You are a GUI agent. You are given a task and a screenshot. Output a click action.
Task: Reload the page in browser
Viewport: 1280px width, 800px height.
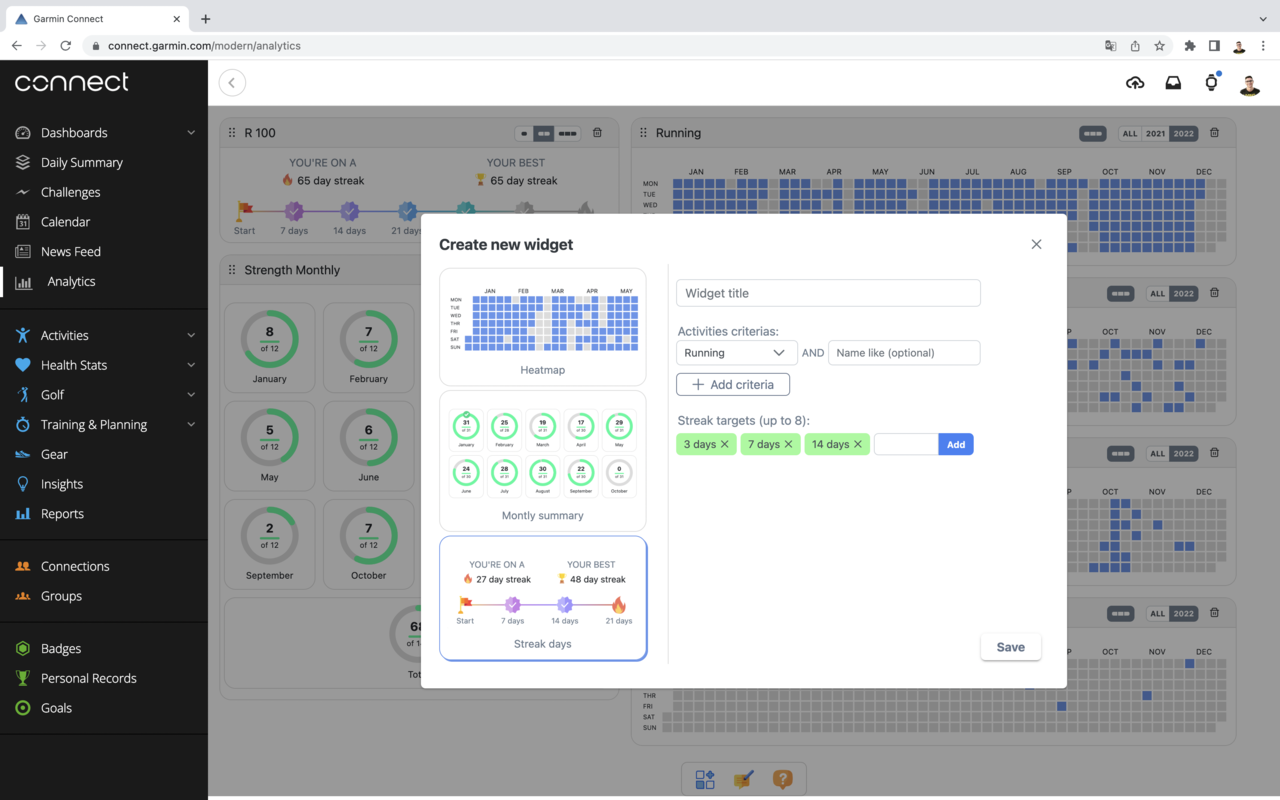coord(66,46)
